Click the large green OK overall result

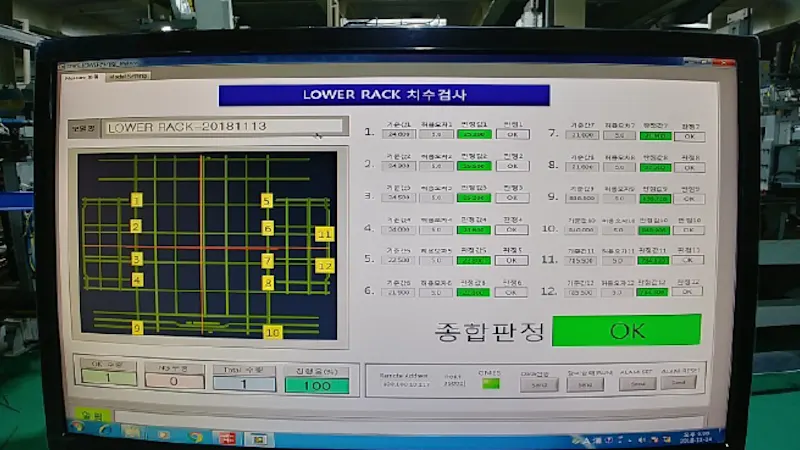[x=626, y=330]
